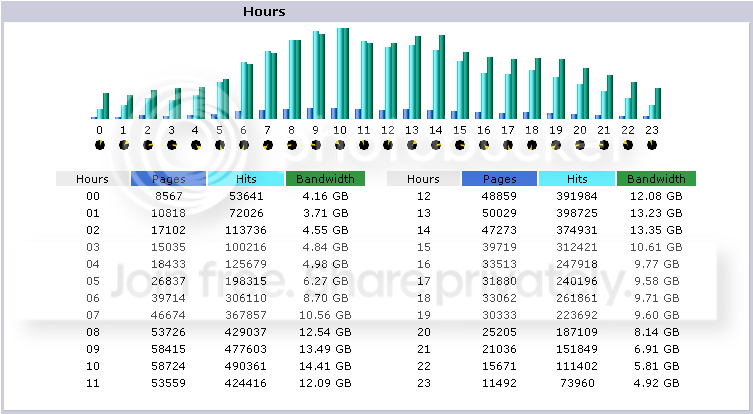The image size is (753, 414).
Task: Select the tallest bar group at hour 10
Action: pyautogui.click(x=340, y=73)
